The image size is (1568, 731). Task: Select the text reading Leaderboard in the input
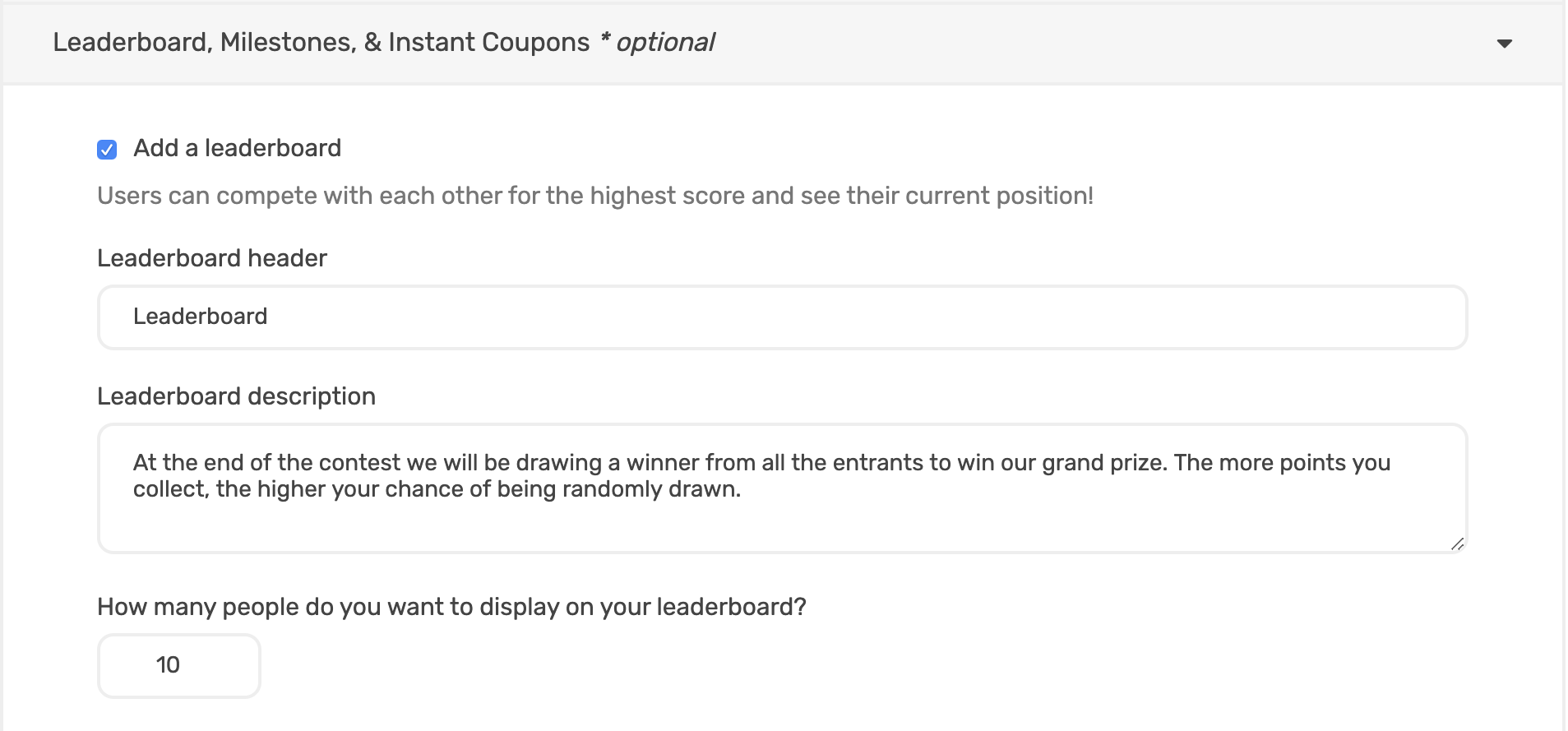[x=200, y=317]
